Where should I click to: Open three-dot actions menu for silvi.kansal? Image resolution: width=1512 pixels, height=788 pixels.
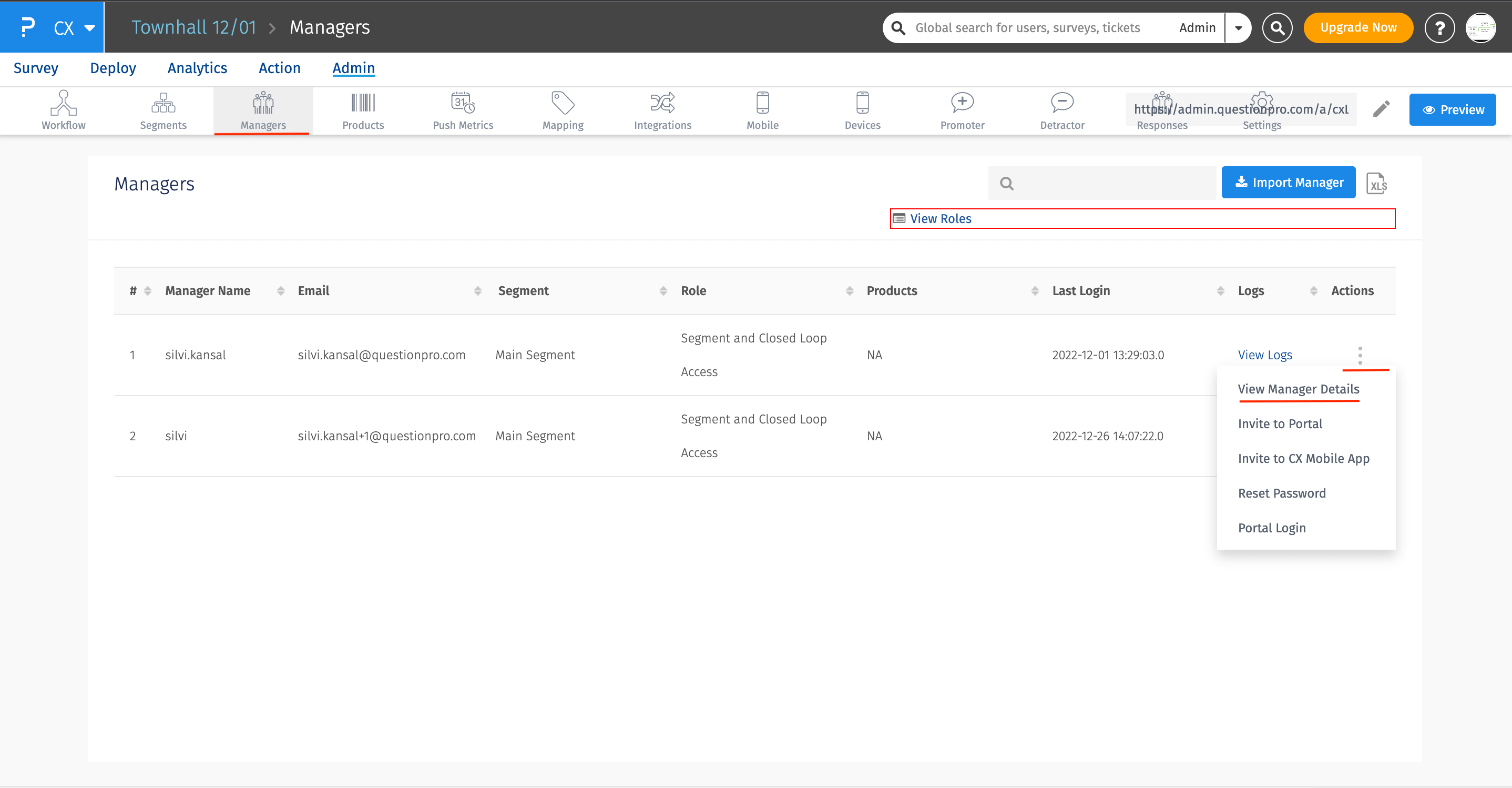(x=1360, y=355)
